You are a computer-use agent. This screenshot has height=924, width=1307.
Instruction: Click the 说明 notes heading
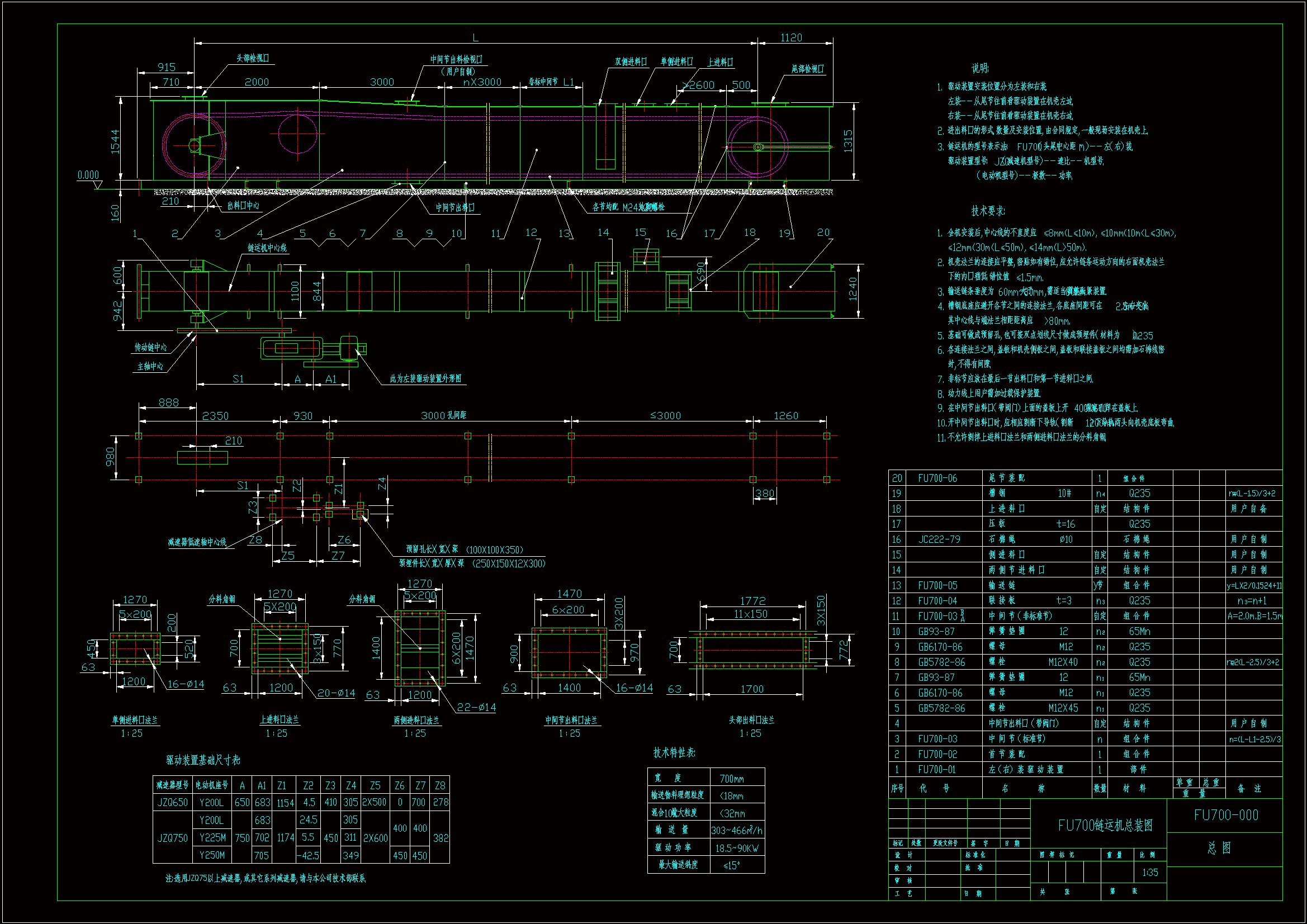[979, 68]
